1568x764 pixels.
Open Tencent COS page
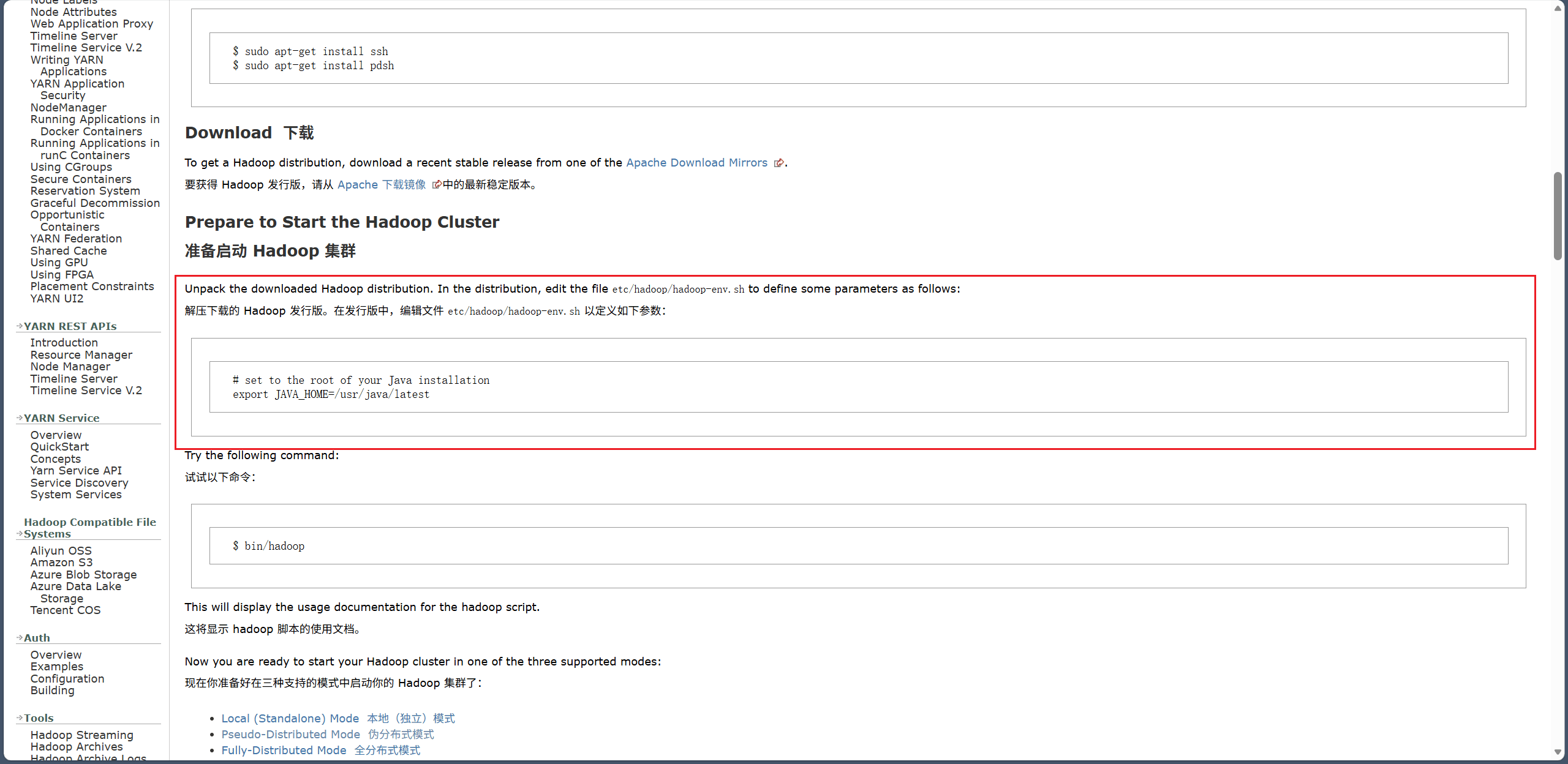point(66,610)
